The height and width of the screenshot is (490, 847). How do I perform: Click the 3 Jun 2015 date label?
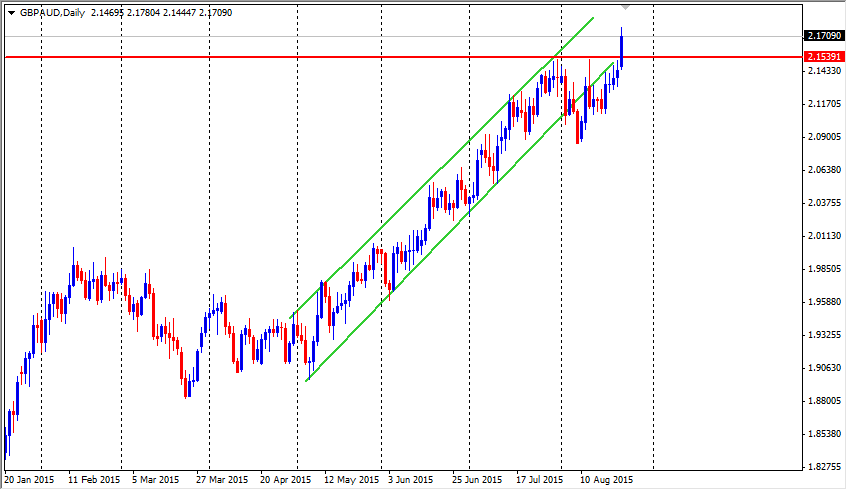411,480
